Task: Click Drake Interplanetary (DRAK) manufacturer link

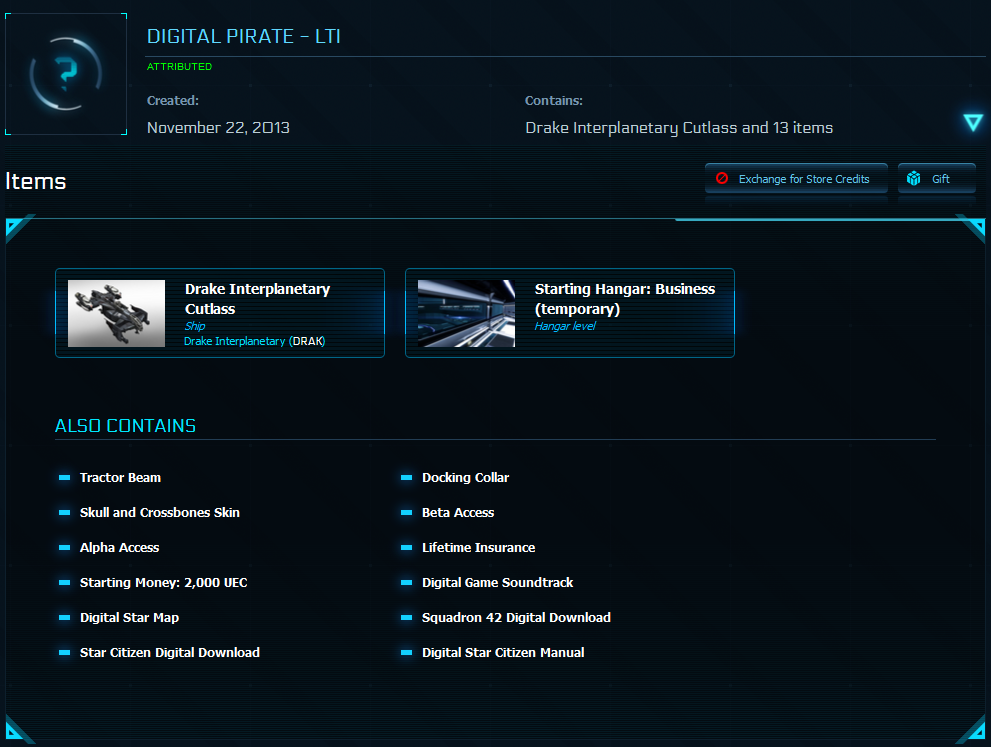Action: coord(255,341)
